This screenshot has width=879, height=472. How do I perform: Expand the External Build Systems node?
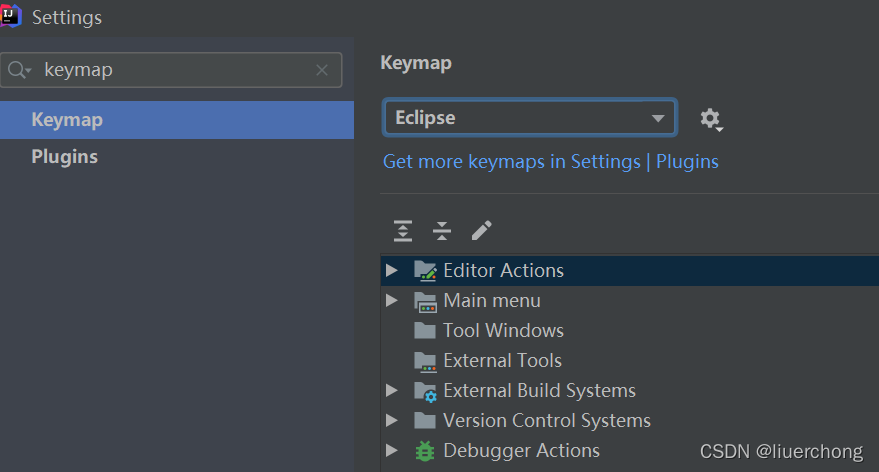click(392, 390)
